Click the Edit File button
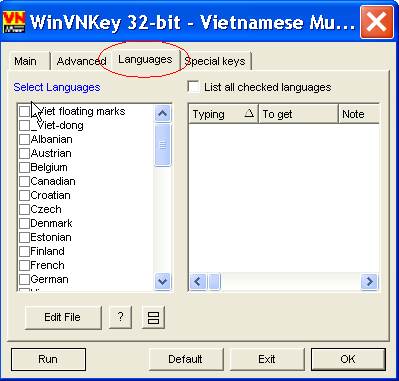 point(63,317)
